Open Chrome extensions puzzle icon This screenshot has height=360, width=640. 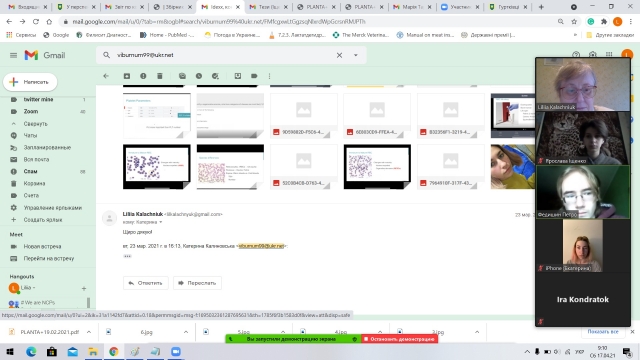tap(604, 21)
